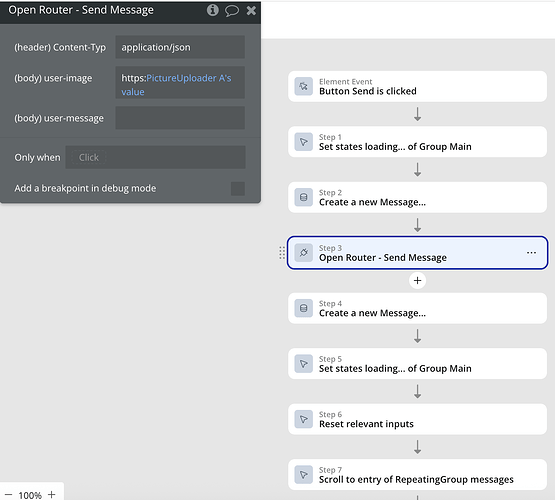Open Step 7 Scroll to entry step

point(417,475)
